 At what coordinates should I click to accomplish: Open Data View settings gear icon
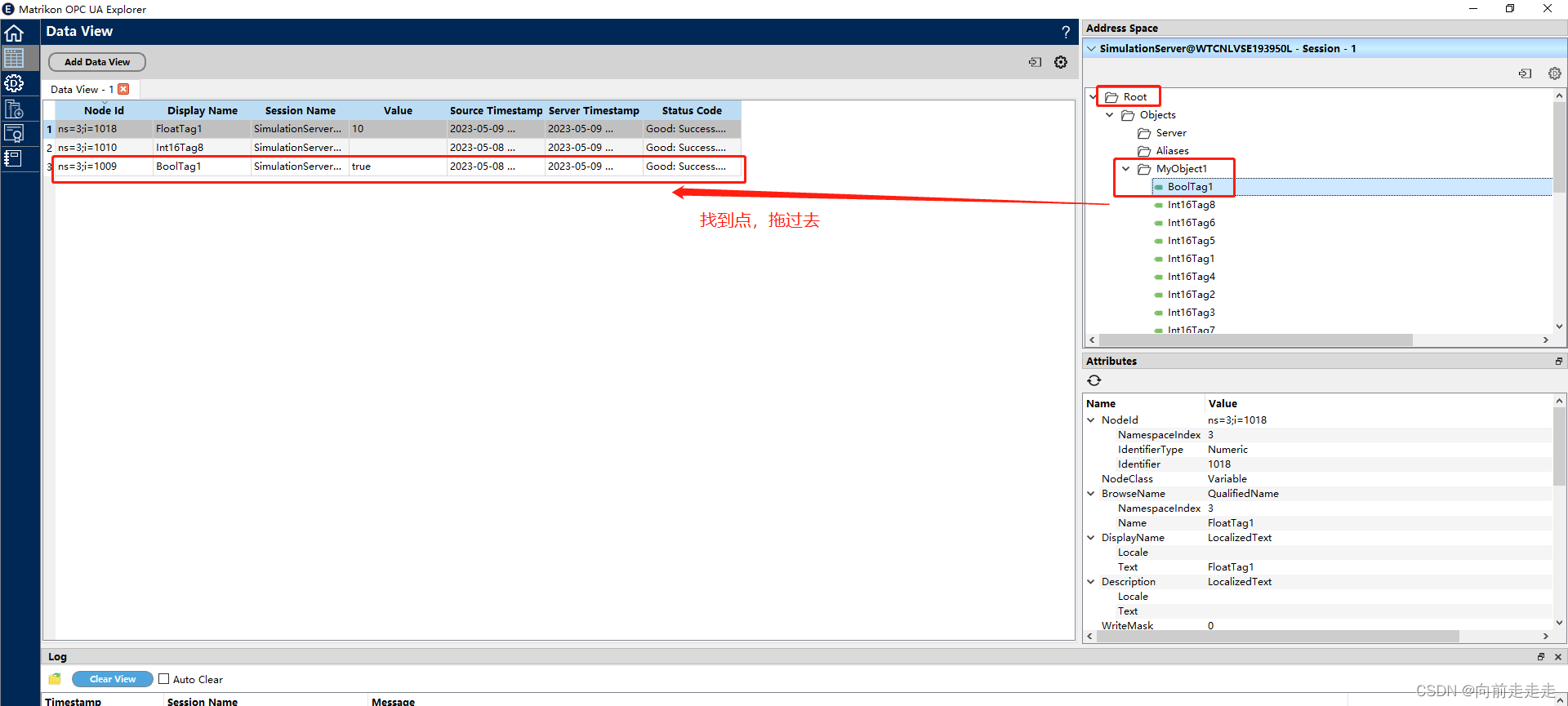[x=1061, y=62]
